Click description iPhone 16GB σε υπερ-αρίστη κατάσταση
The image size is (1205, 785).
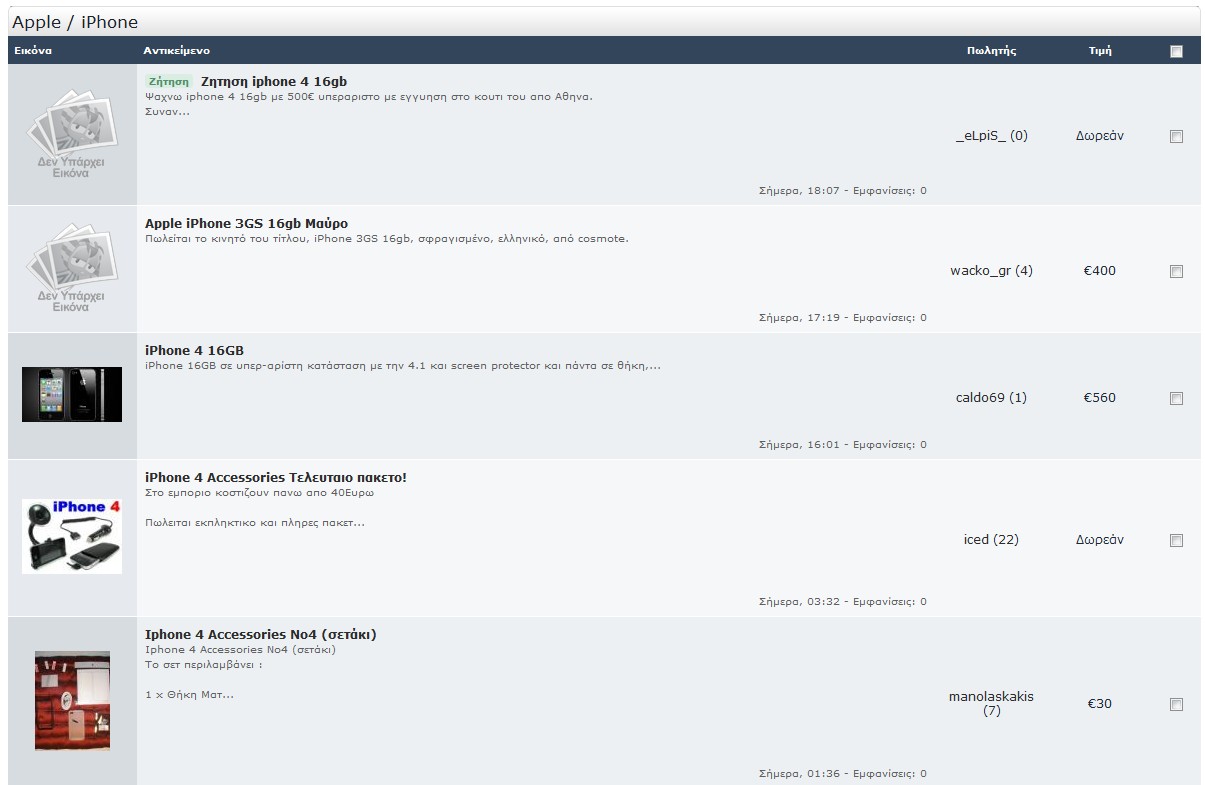[403, 366]
